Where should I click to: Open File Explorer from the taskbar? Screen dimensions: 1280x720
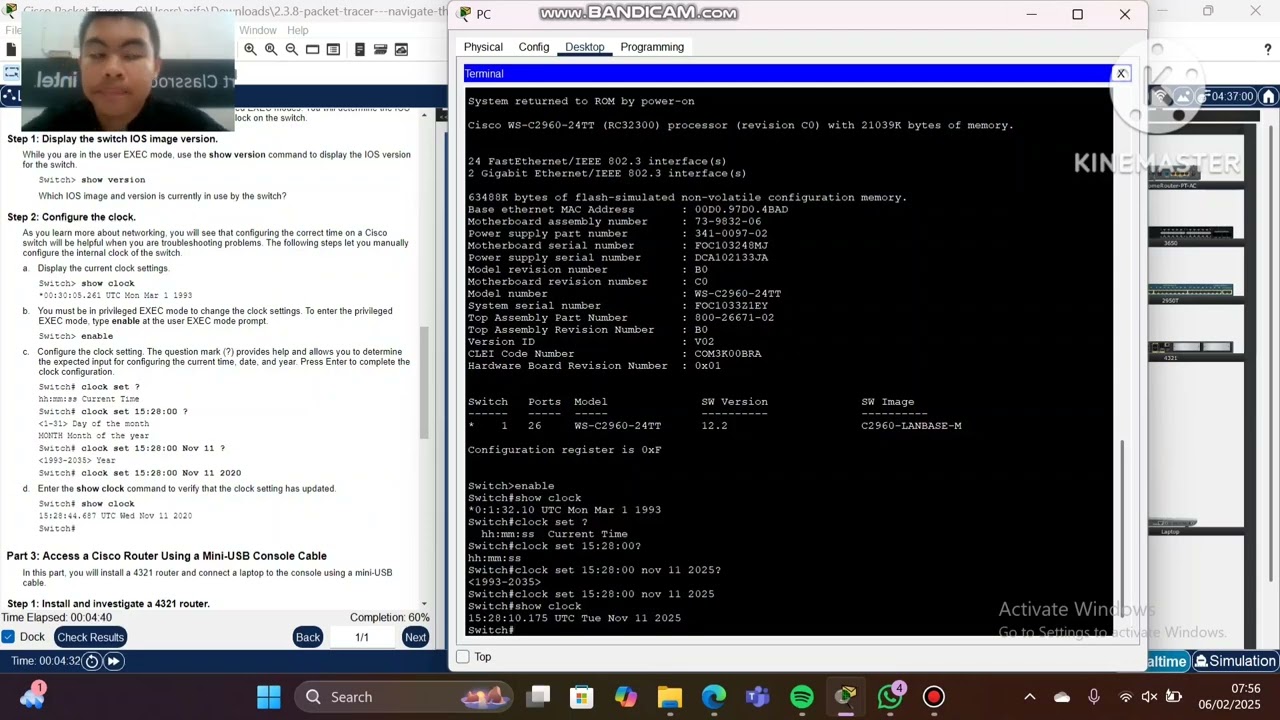click(670, 697)
